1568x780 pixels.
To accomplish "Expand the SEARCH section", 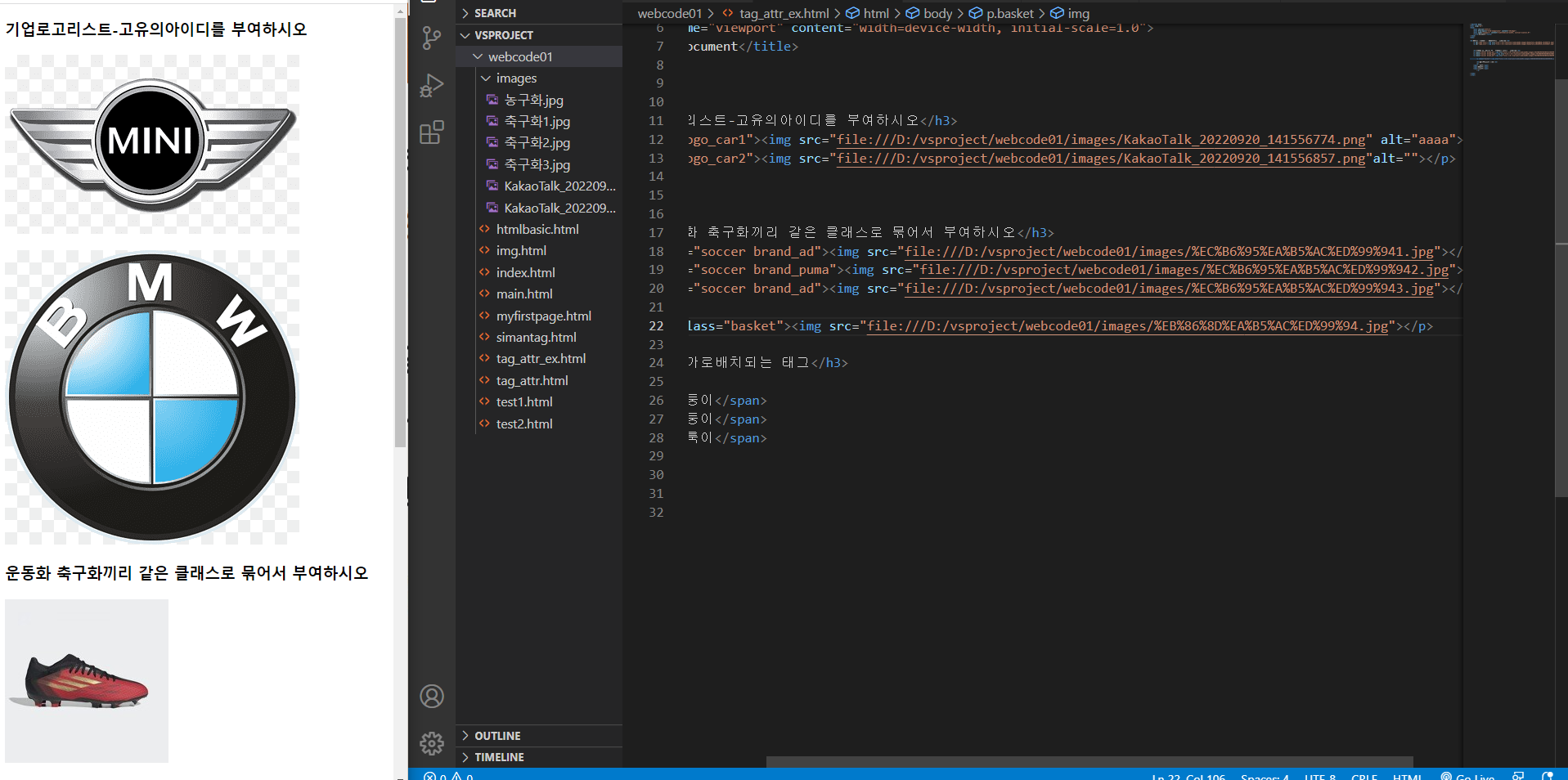I will click(x=540, y=13).
